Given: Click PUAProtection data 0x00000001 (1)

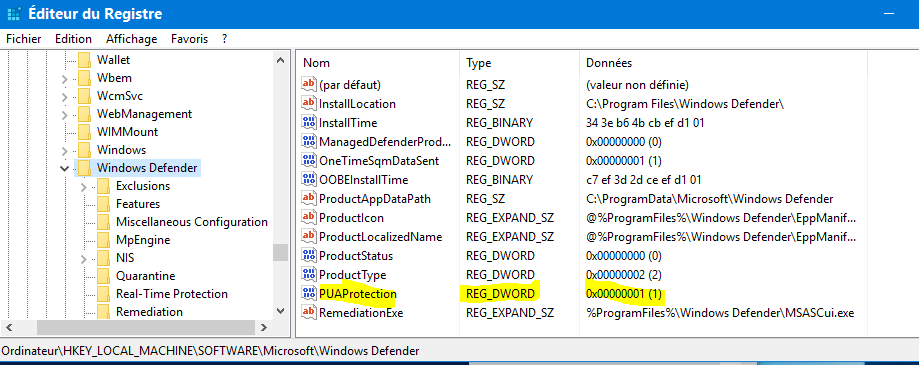Looking at the screenshot, I should [624, 294].
